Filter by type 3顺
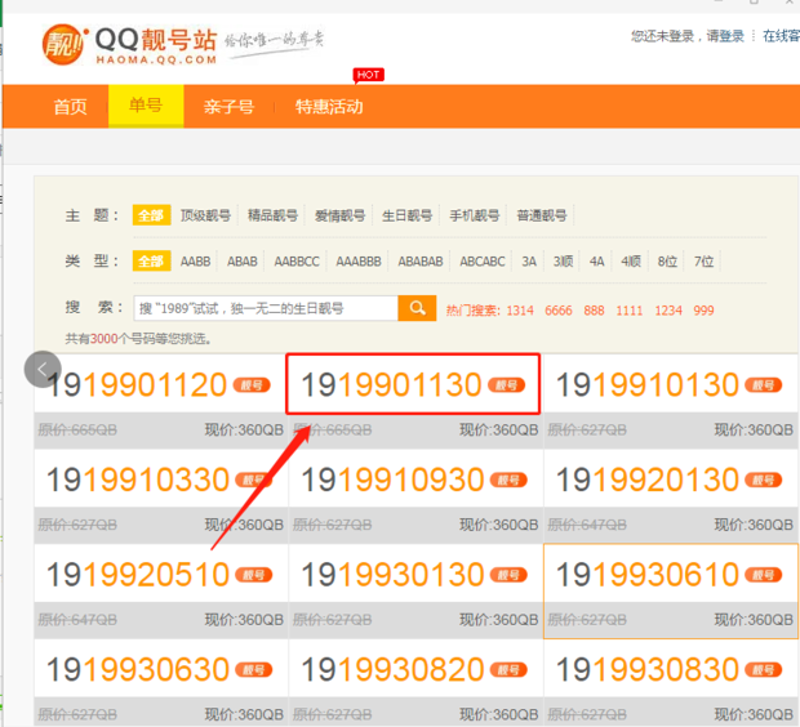Viewport: 800px width, 727px height. tap(563, 262)
